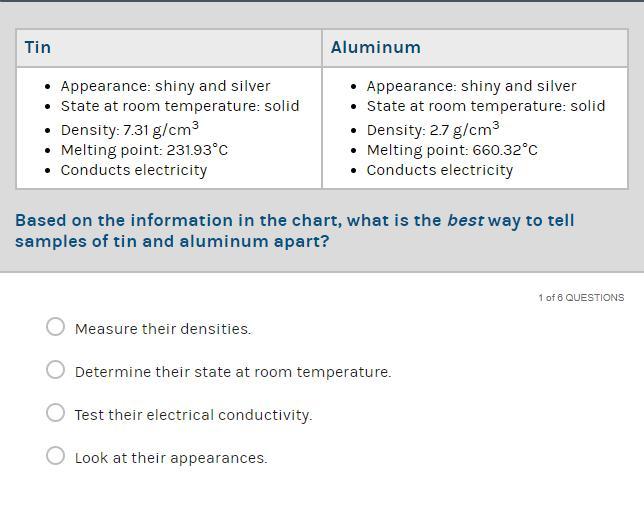This screenshot has height=505, width=644.
Task: Click the question prompt heading text
Action: [294, 231]
